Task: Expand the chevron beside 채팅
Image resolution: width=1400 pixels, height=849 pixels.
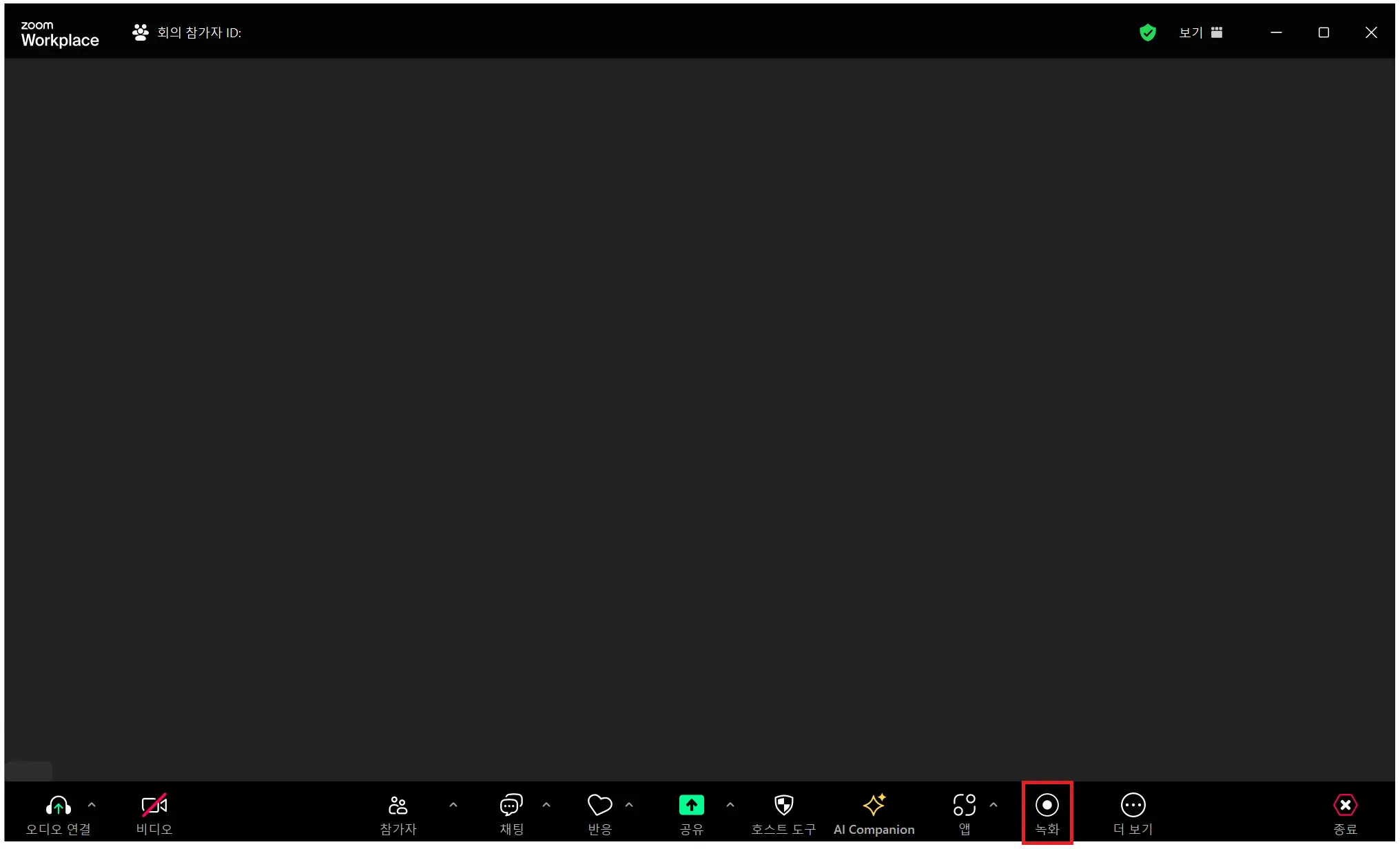Action: [x=546, y=805]
